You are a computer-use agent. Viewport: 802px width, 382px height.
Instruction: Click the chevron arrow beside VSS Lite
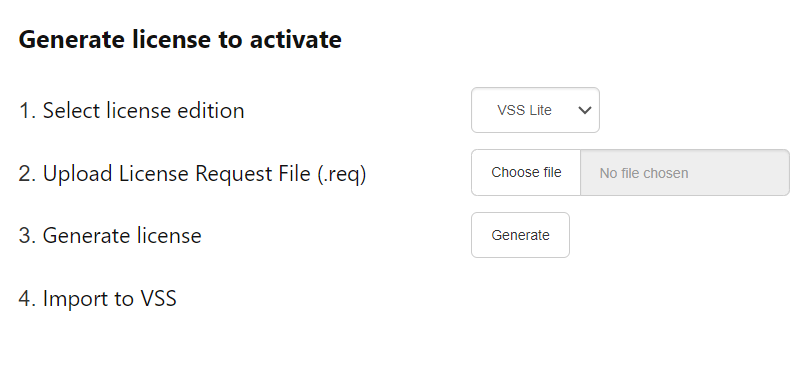pyautogui.click(x=585, y=110)
